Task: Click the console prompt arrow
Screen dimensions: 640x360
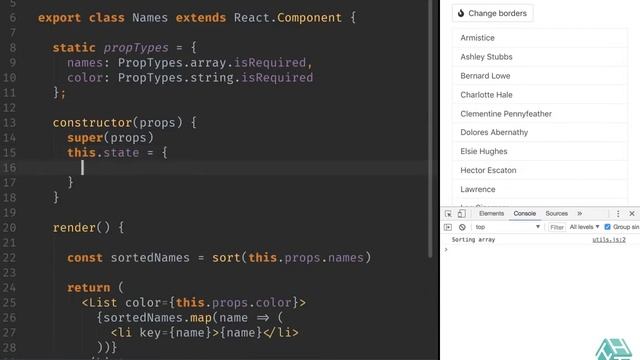Action: pyautogui.click(x=446, y=249)
